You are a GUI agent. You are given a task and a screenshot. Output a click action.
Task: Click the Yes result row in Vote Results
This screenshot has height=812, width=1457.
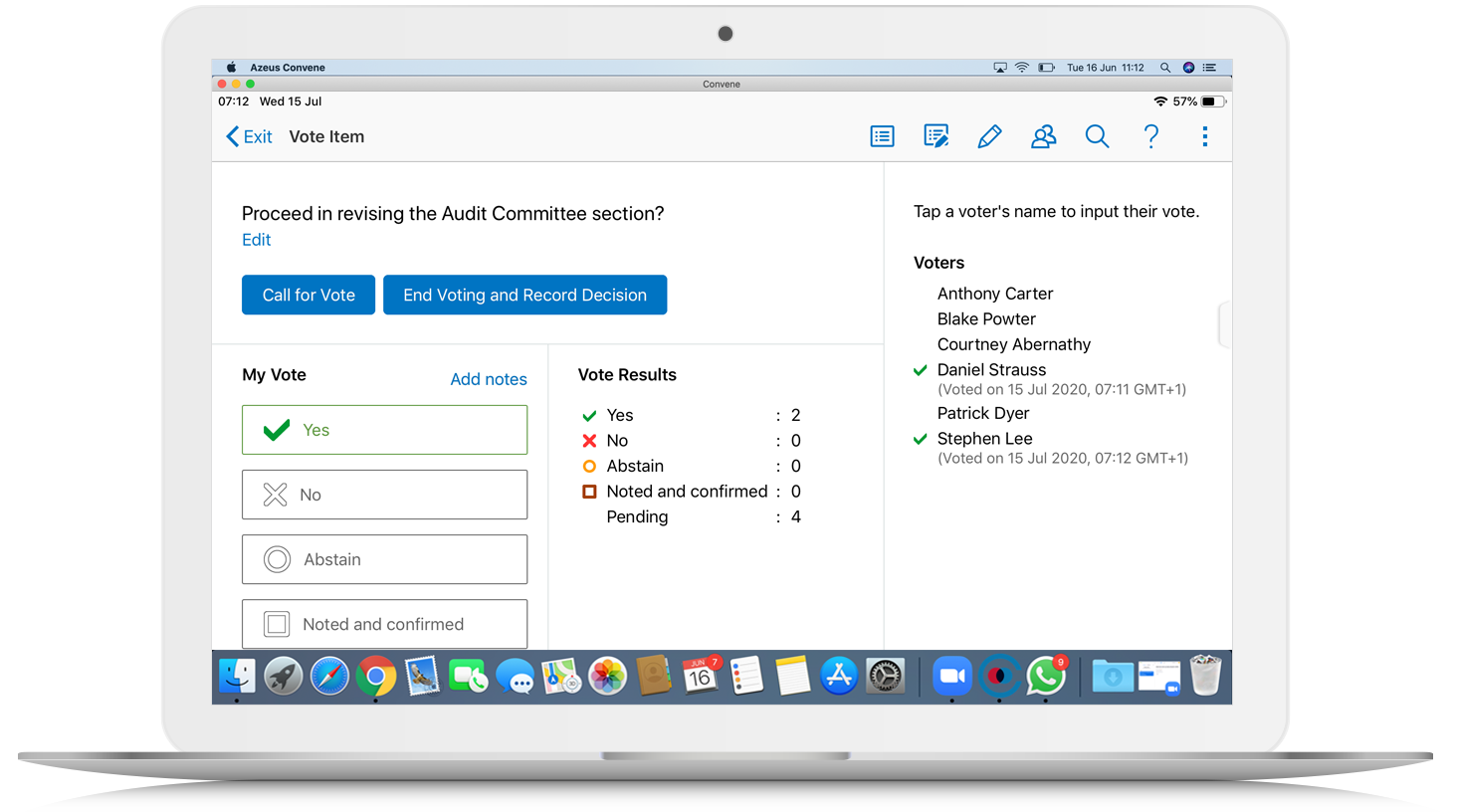point(692,415)
